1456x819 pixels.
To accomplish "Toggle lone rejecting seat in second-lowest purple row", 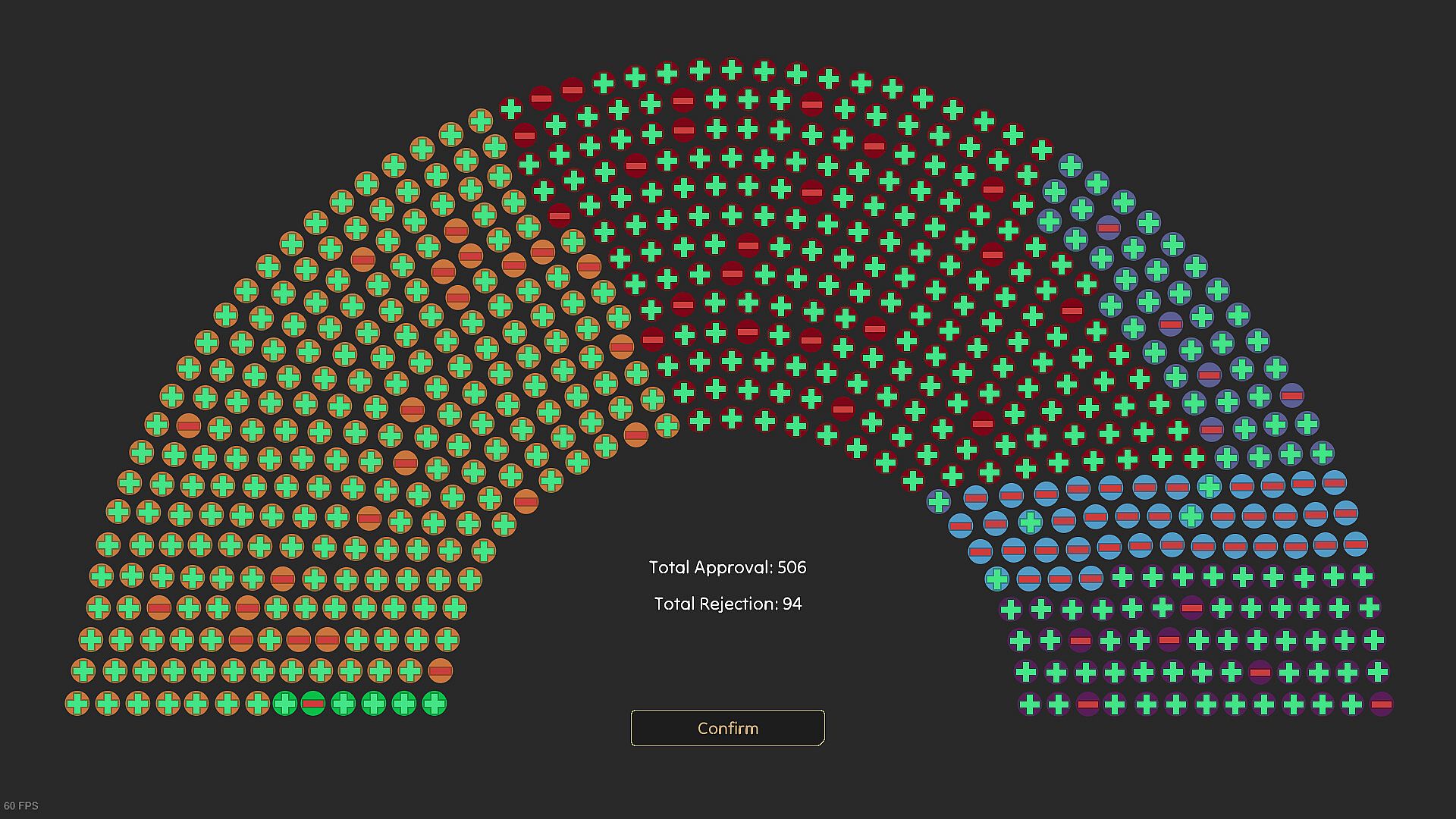I will pos(1260,673).
